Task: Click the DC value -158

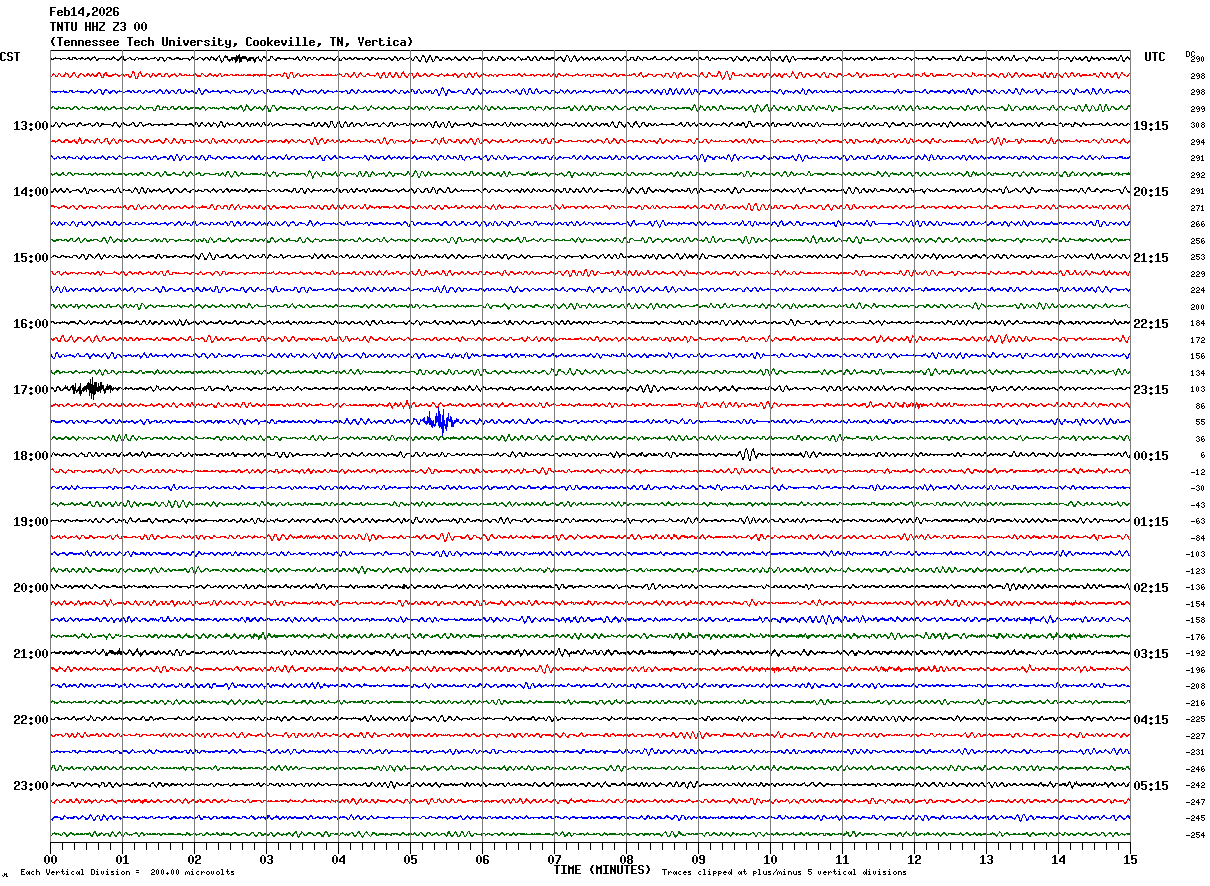Action: [1195, 620]
